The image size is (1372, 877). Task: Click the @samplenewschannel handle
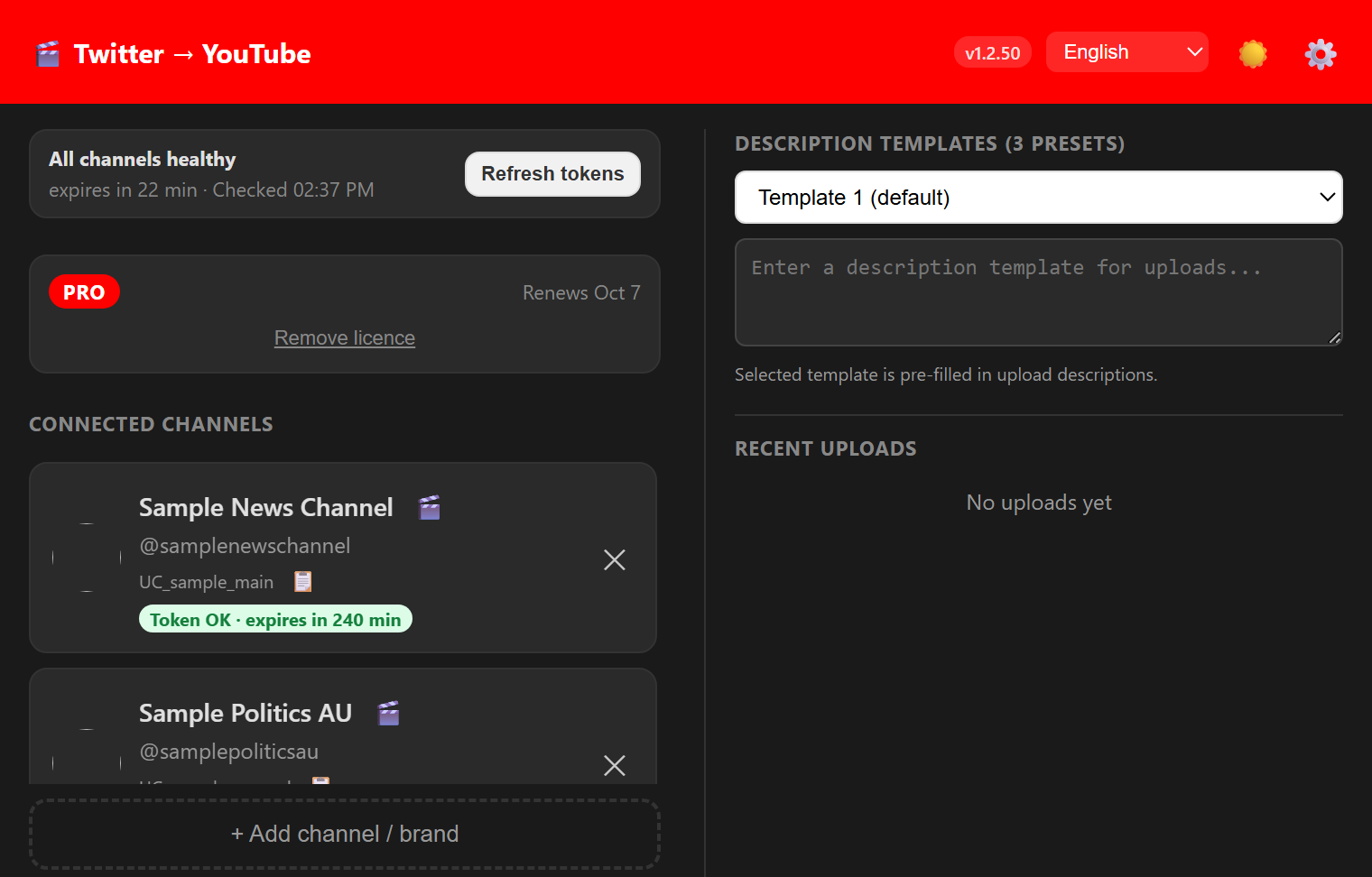[x=245, y=546]
